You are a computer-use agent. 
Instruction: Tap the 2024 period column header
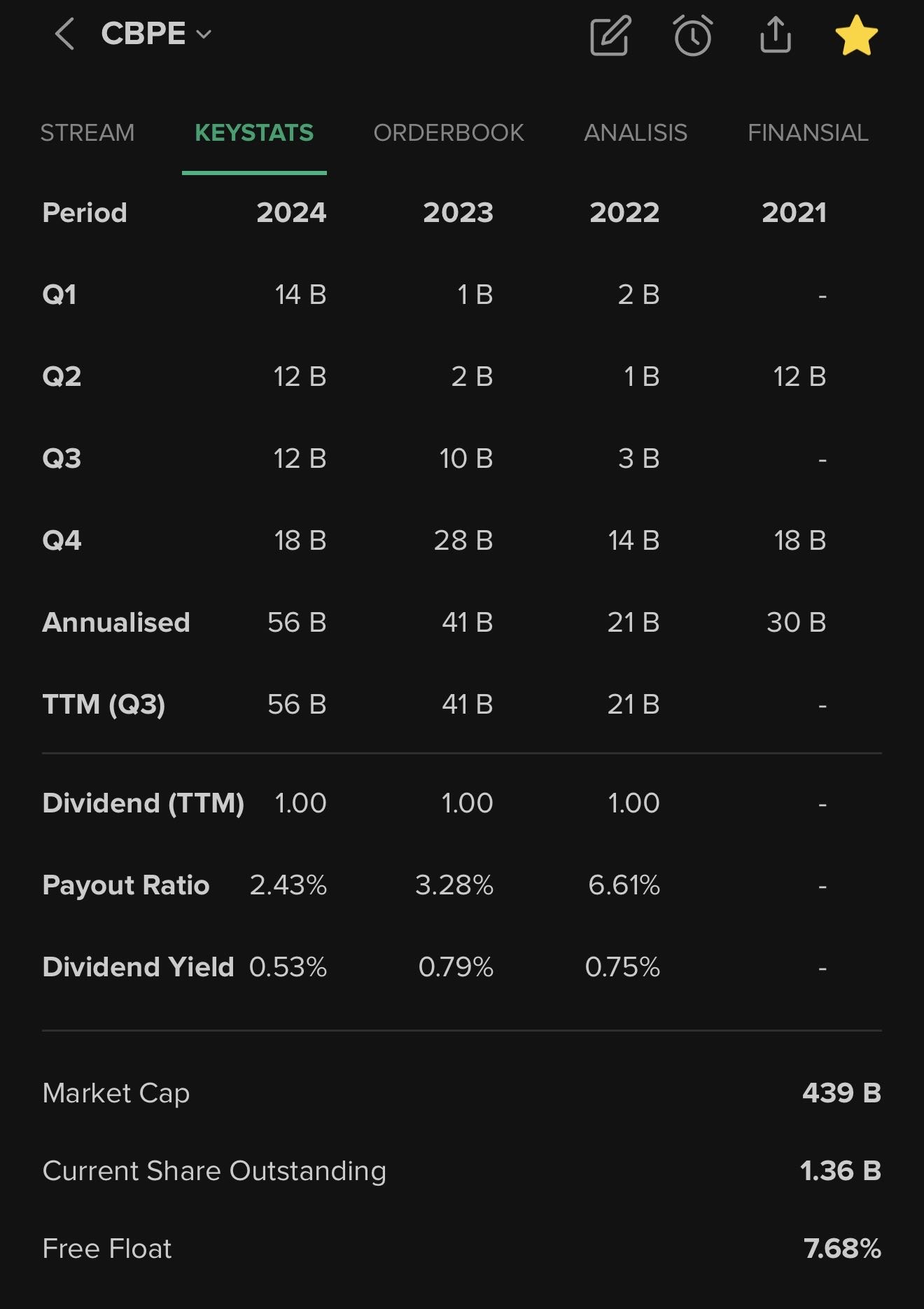click(291, 212)
